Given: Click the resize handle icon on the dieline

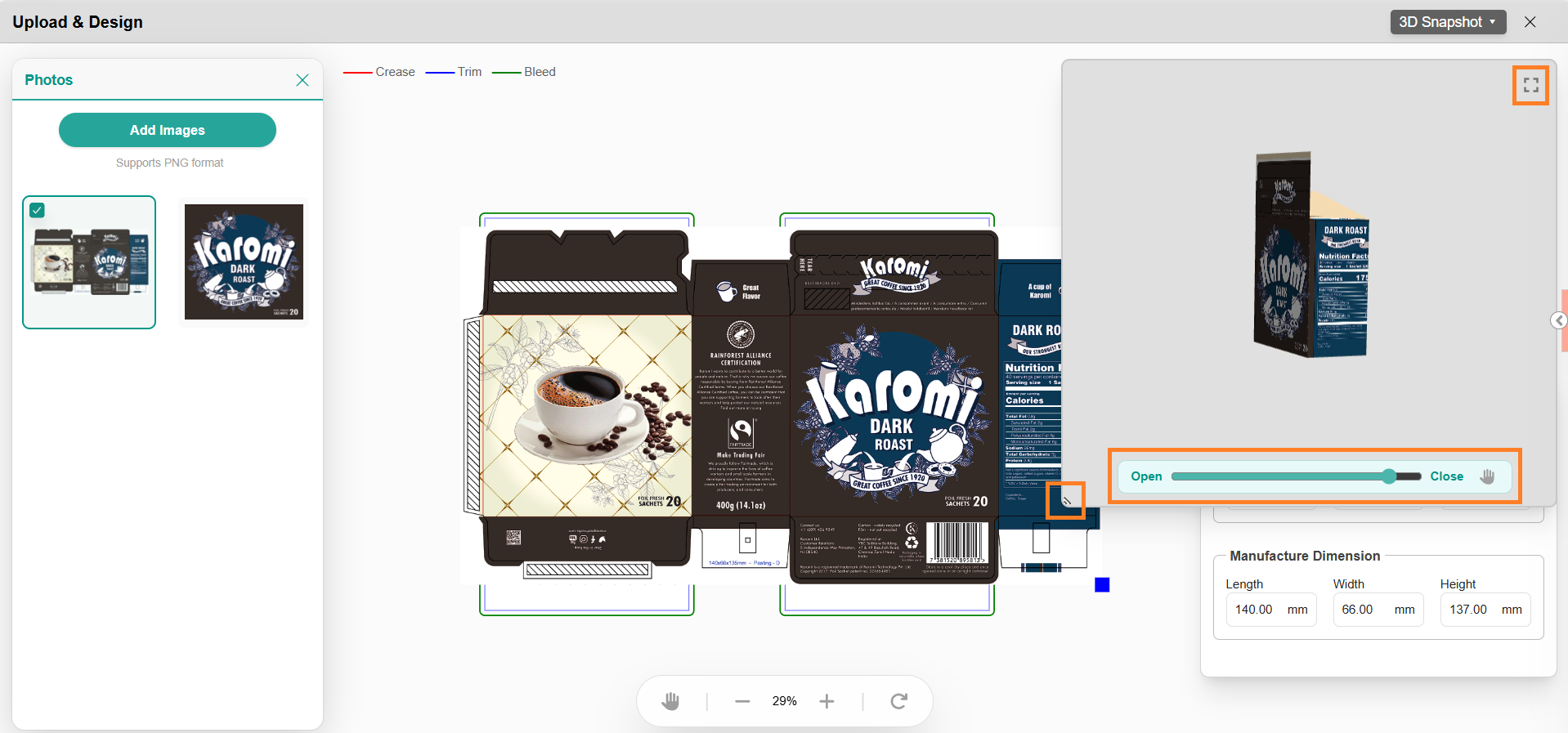Looking at the screenshot, I should tap(1066, 500).
